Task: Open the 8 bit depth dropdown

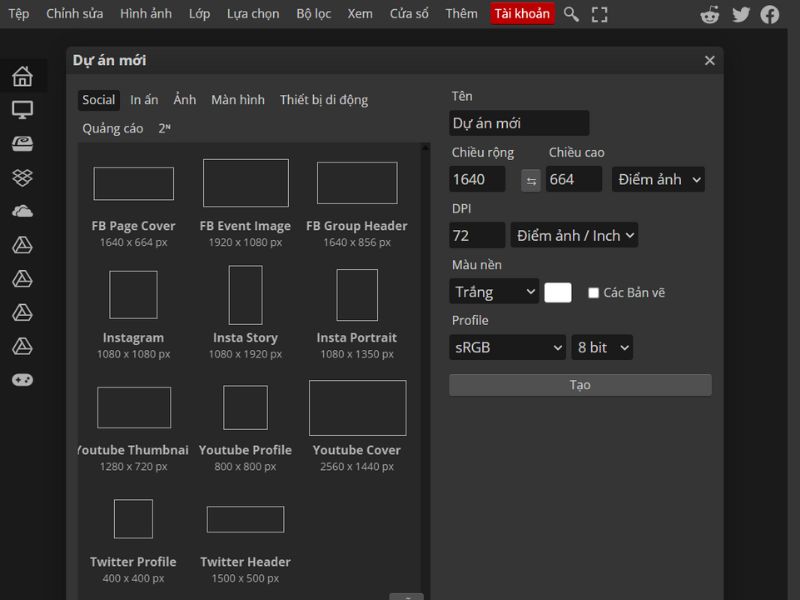Action: point(602,347)
